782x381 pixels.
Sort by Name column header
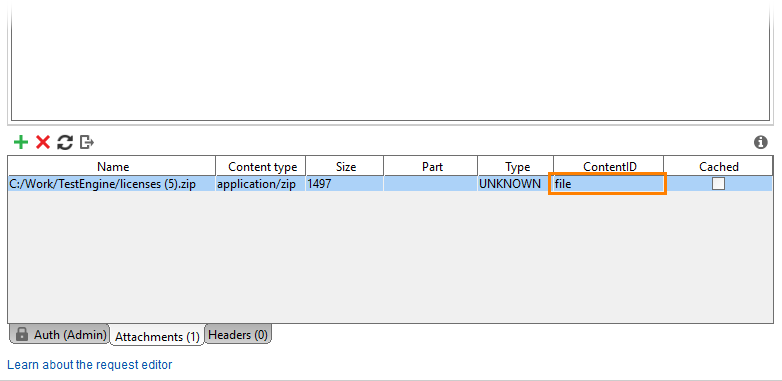point(113,167)
